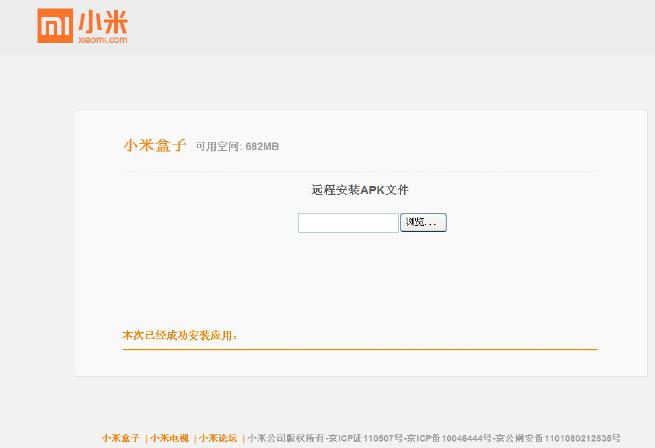This screenshot has width=655, height=448.
Task: Focus the APK file path input field
Action: coord(348,223)
